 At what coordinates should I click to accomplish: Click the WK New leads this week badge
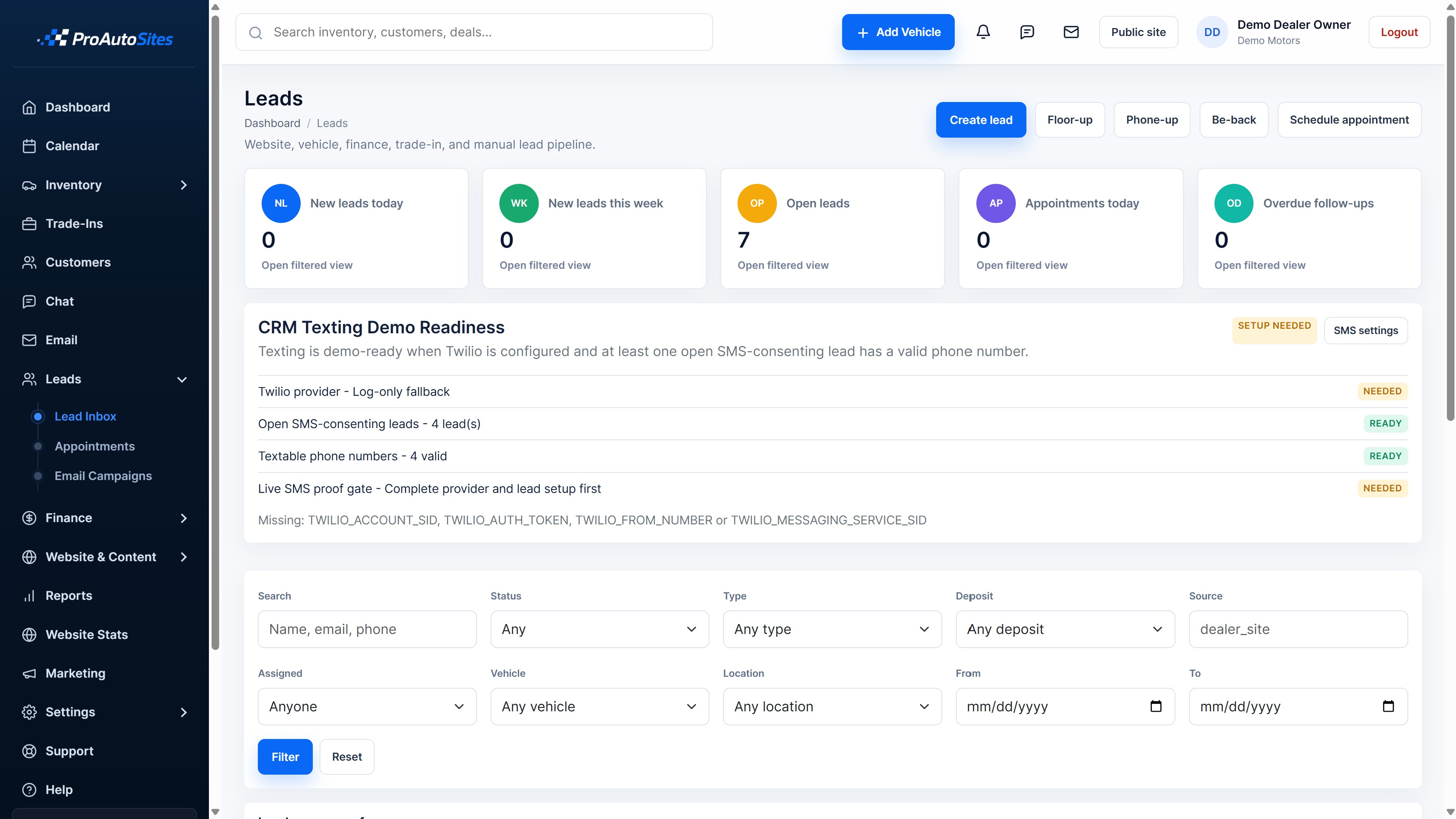pyautogui.click(x=519, y=204)
